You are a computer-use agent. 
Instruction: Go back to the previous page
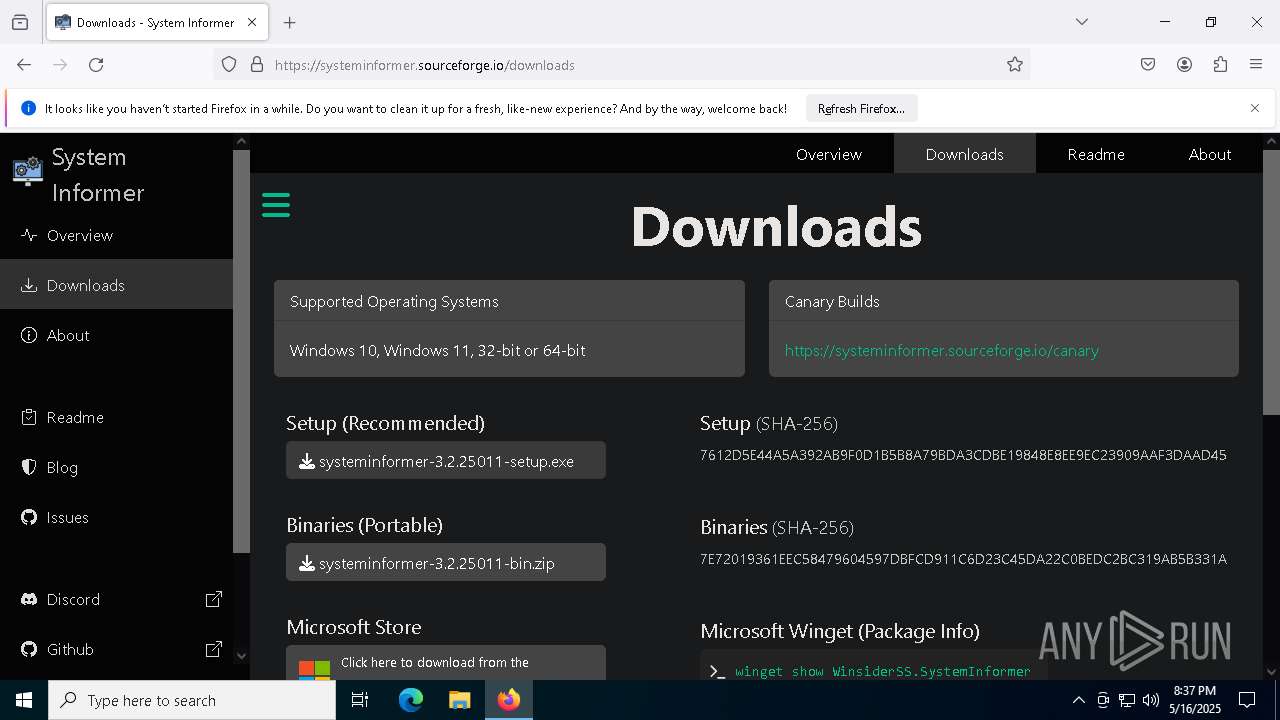[x=24, y=64]
